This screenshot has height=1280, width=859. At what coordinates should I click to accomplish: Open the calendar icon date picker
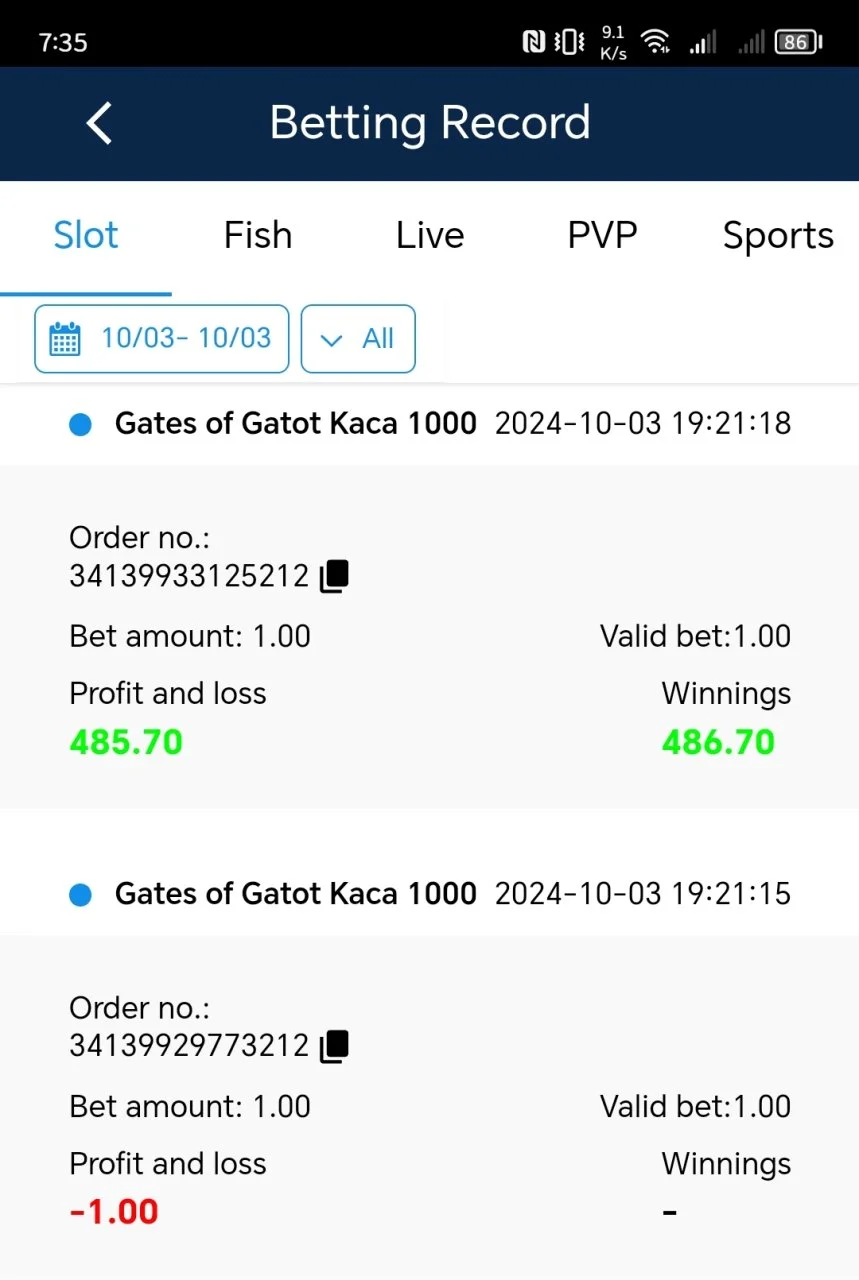click(x=65, y=339)
